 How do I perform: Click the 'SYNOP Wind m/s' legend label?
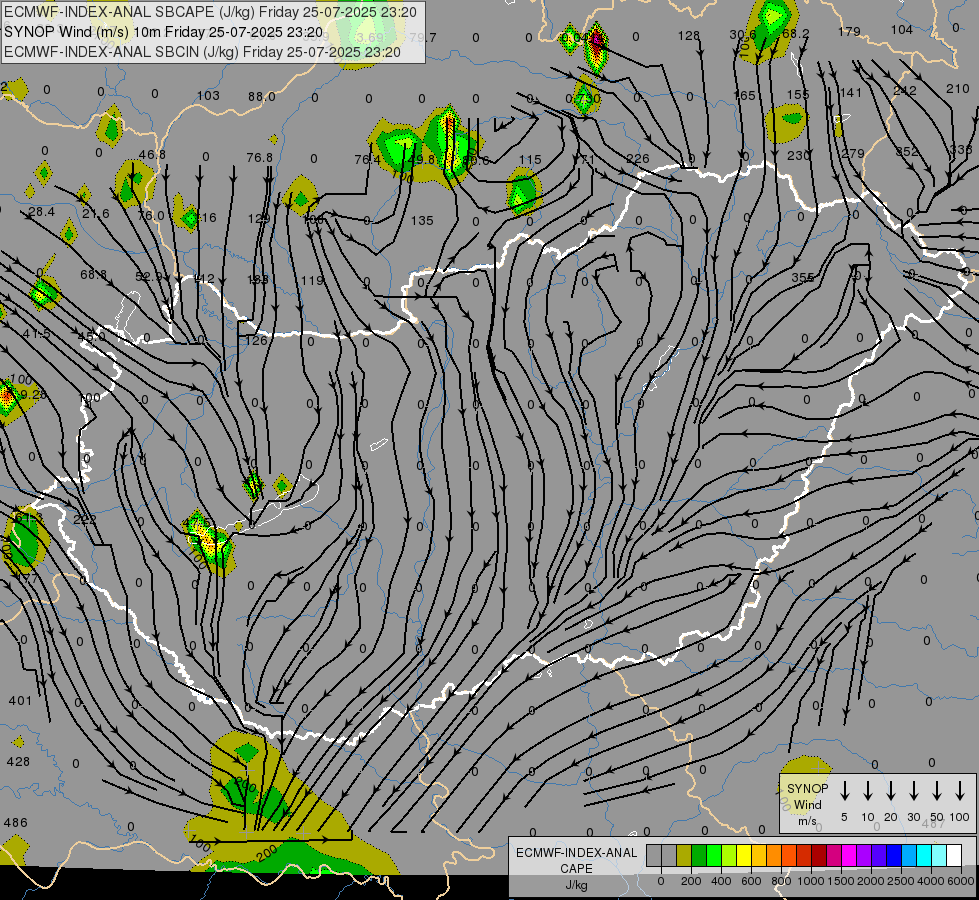click(x=807, y=804)
